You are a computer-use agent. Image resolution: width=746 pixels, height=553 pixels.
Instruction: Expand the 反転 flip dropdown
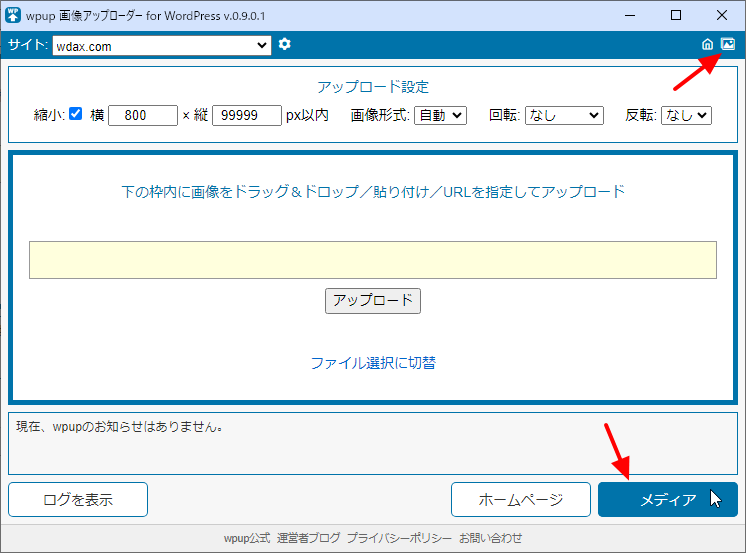point(686,115)
